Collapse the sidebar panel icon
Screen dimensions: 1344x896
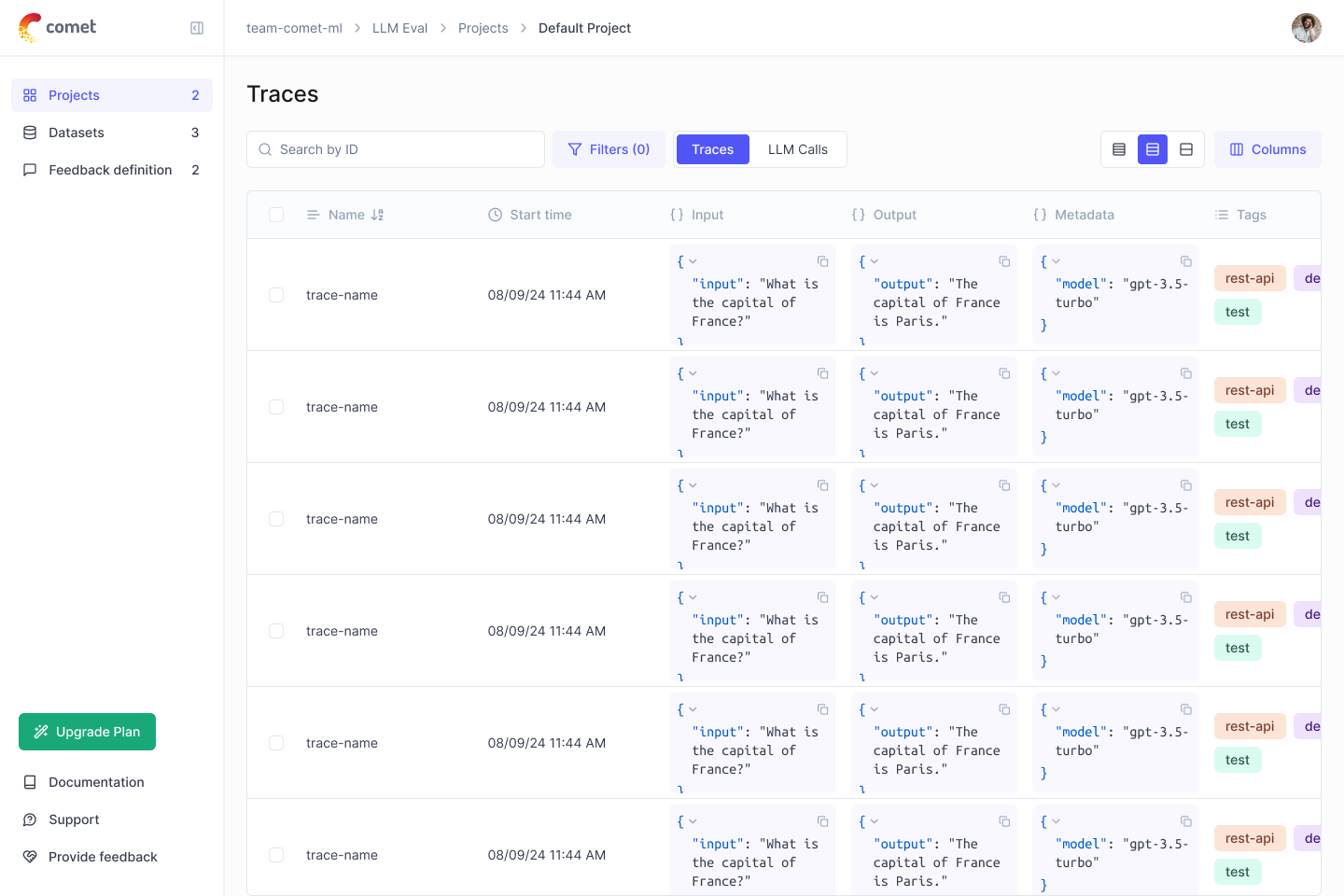197,28
